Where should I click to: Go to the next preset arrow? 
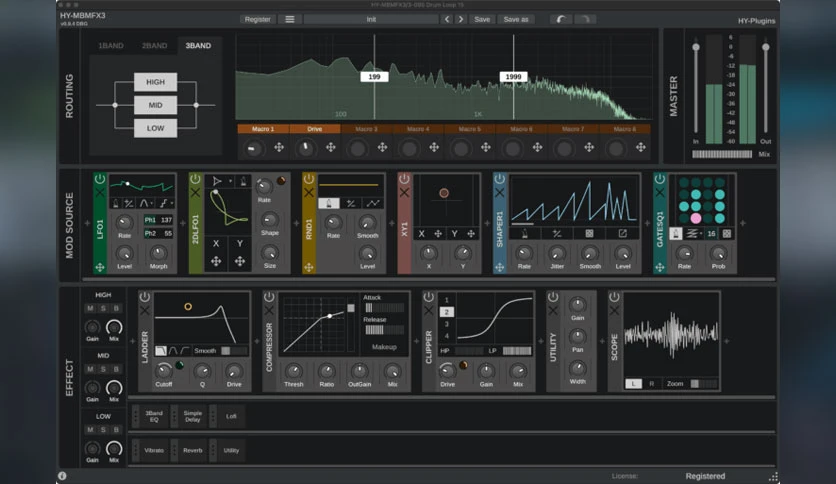461,19
